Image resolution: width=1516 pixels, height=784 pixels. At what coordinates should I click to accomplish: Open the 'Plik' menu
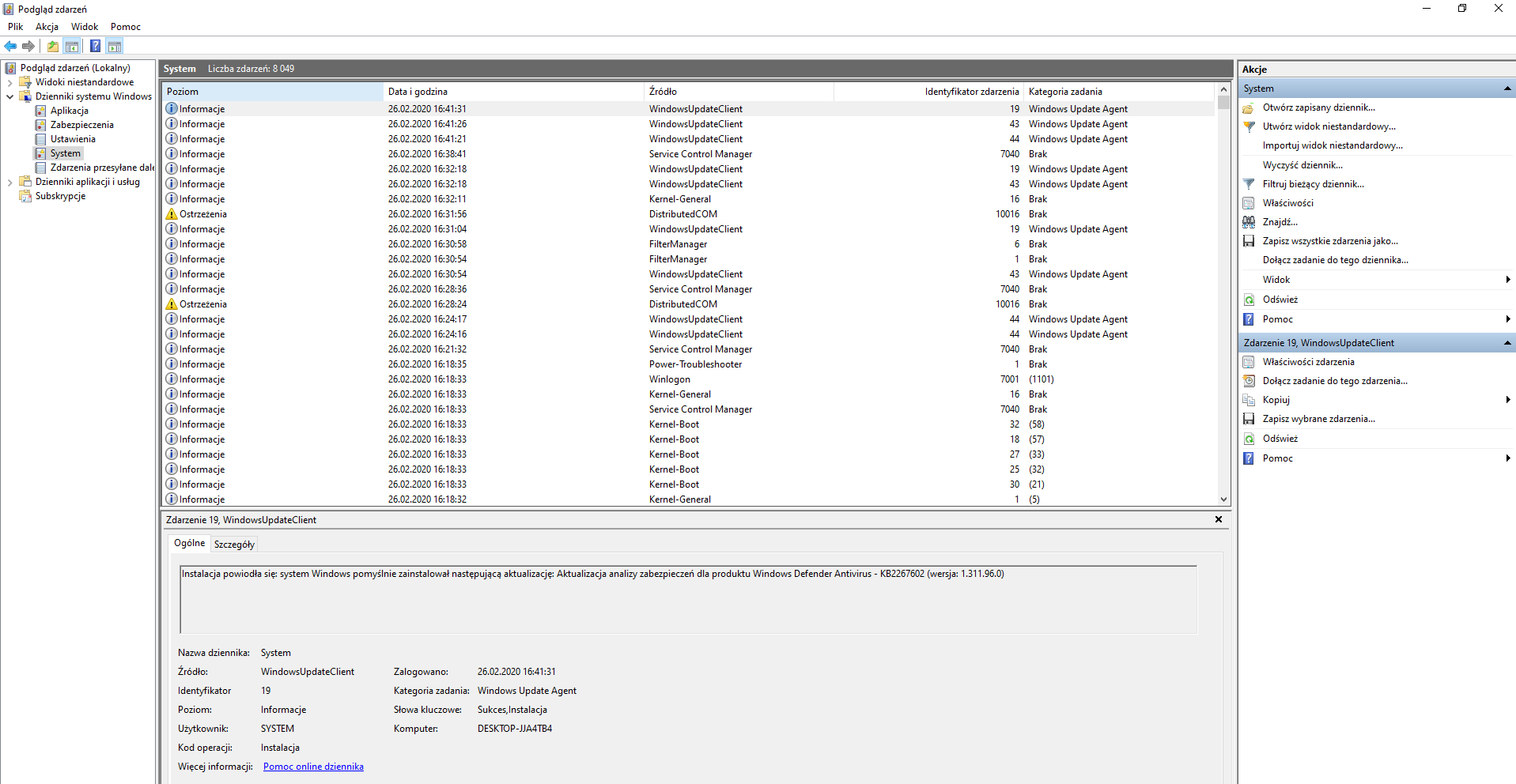pyautogui.click(x=16, y=27)
